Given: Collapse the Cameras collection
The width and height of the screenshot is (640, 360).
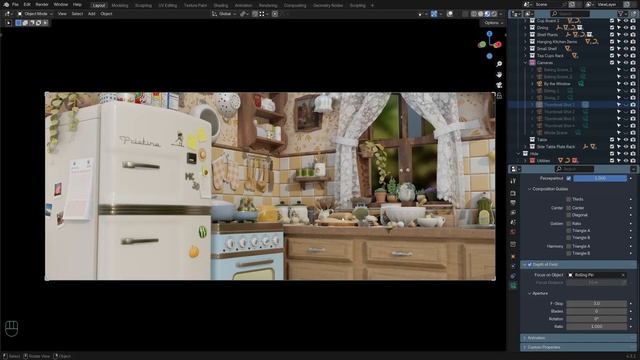Looking at the screenshot, I should [526, 63].
